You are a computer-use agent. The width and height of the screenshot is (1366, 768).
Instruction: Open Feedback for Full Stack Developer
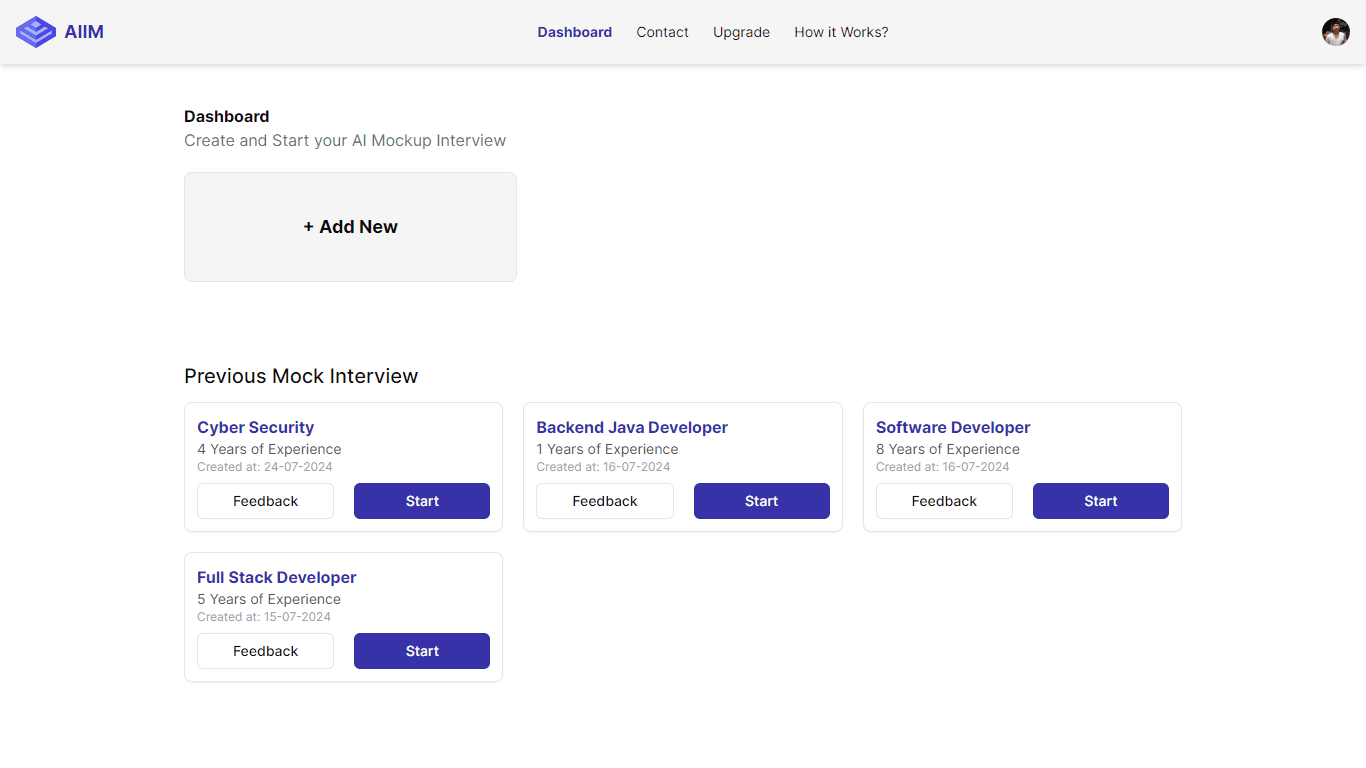[x=265, y=651]
